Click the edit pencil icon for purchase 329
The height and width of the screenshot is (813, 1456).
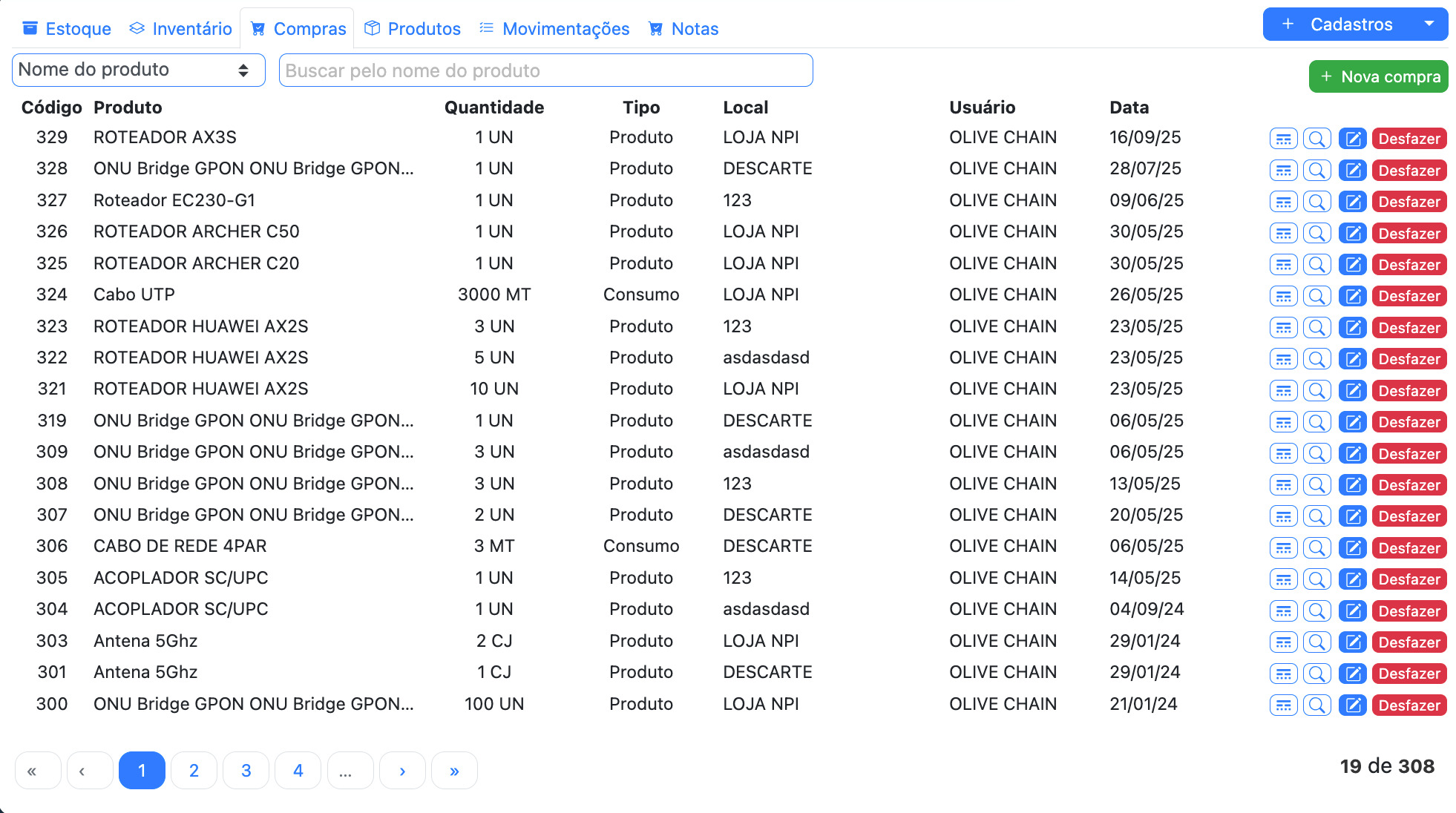(x=1352, y=139)
